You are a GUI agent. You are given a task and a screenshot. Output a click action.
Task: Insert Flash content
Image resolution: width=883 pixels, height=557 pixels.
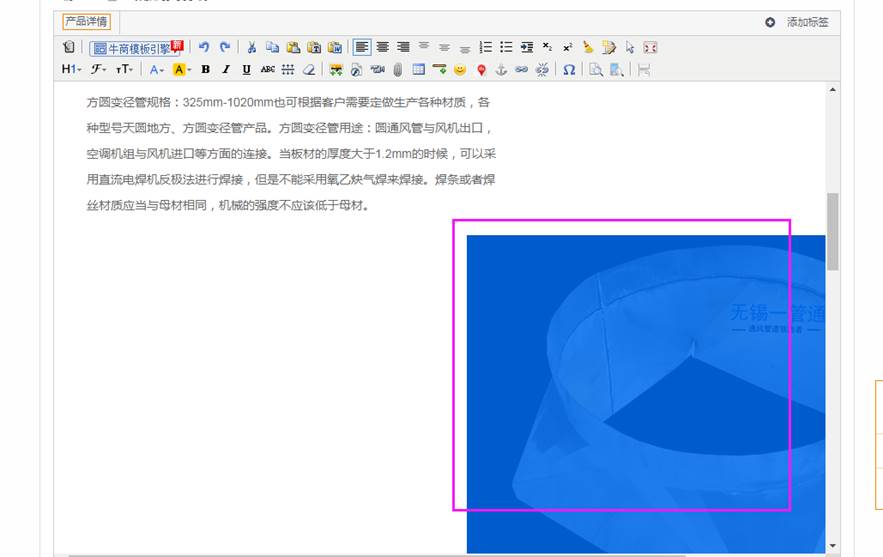(x=356, y=69)
